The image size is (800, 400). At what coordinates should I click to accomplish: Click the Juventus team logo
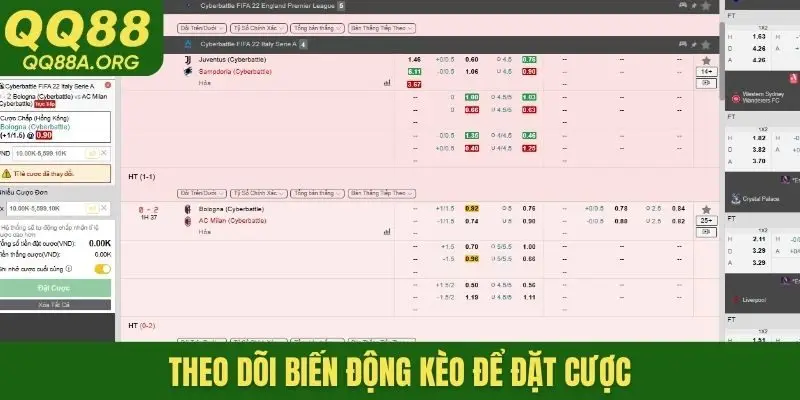(x=188, y=60)
